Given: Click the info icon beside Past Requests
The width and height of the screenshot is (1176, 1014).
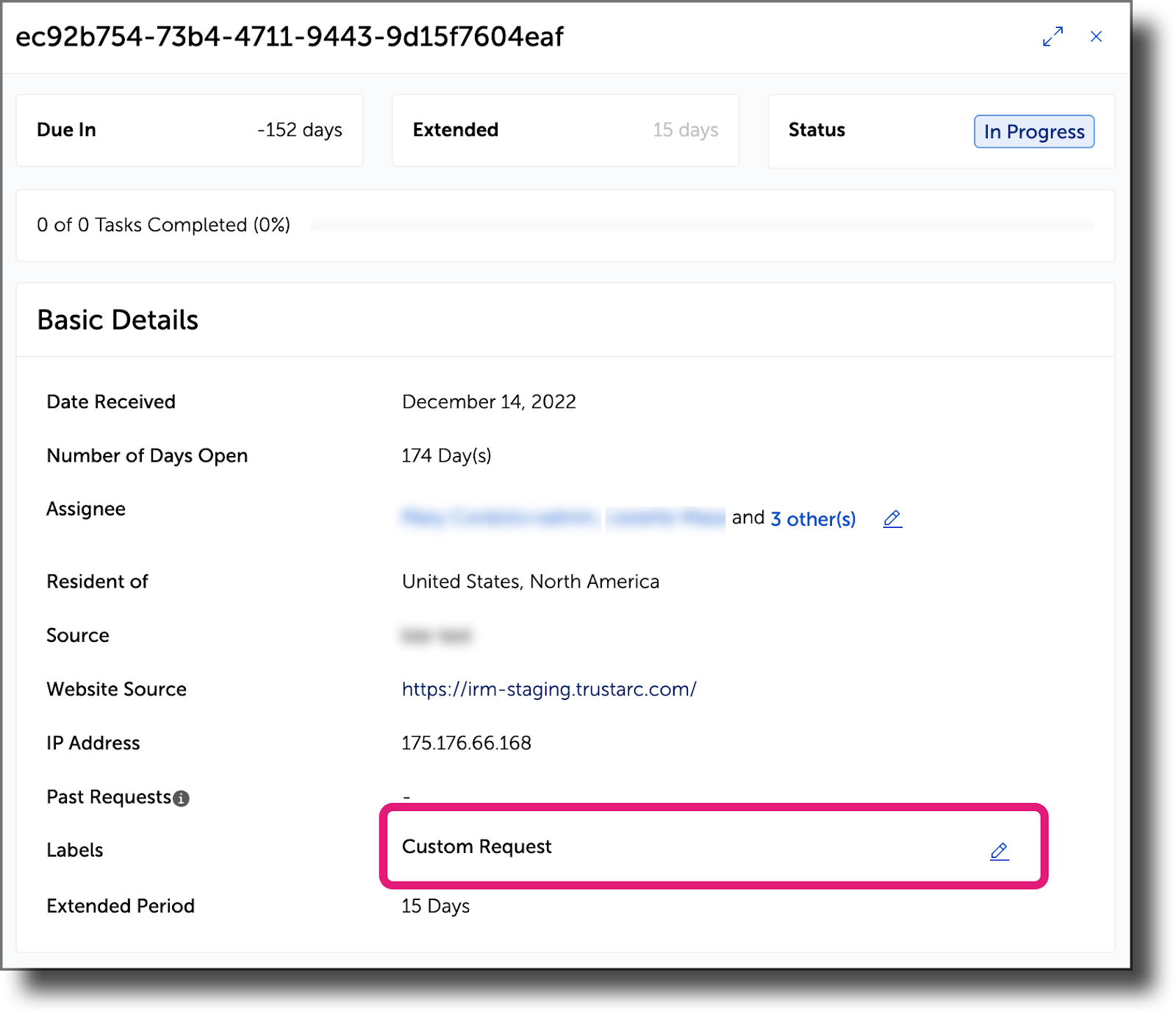Looking at the screenshot, I should (182, 797).
